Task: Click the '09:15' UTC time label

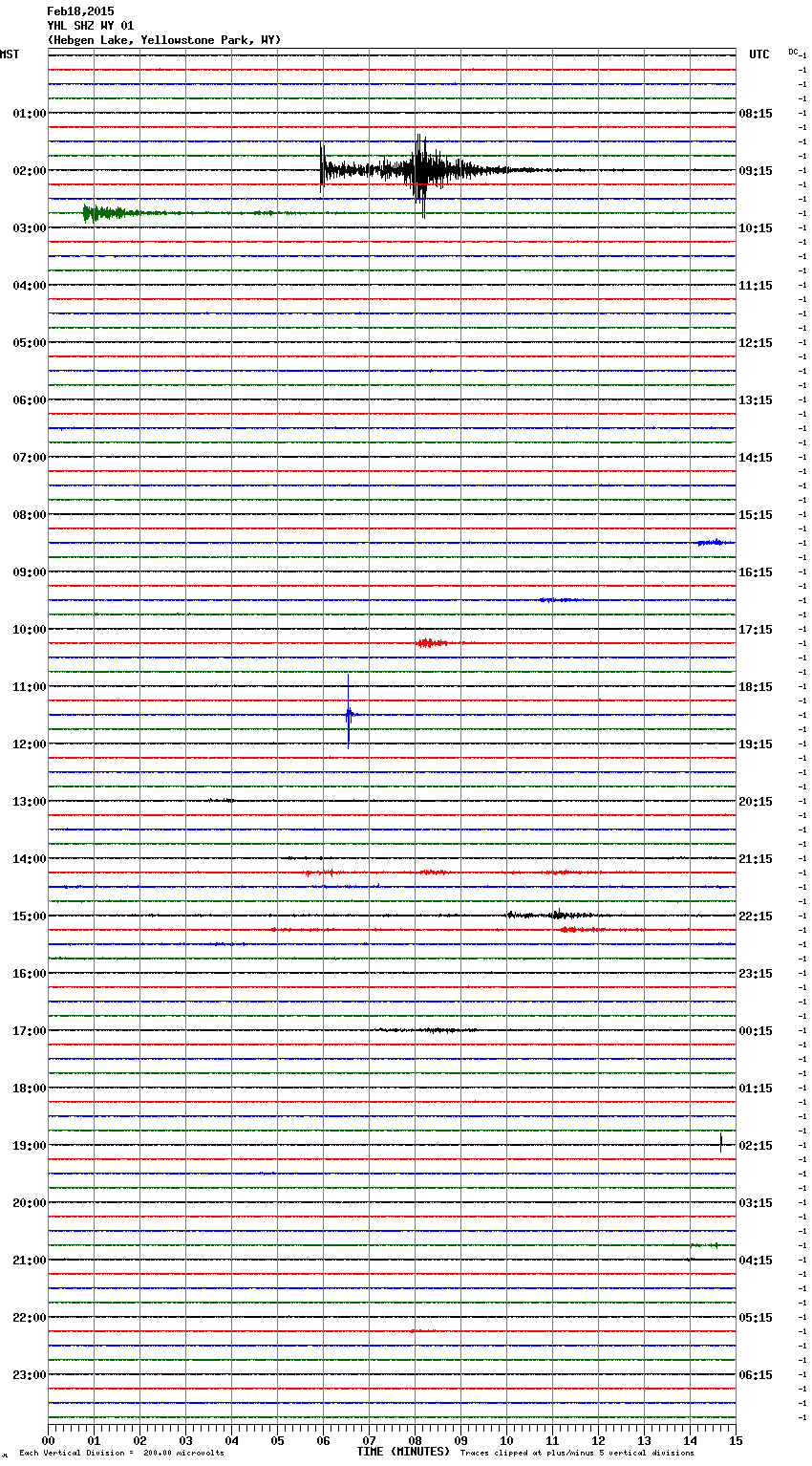Action: 756,171
